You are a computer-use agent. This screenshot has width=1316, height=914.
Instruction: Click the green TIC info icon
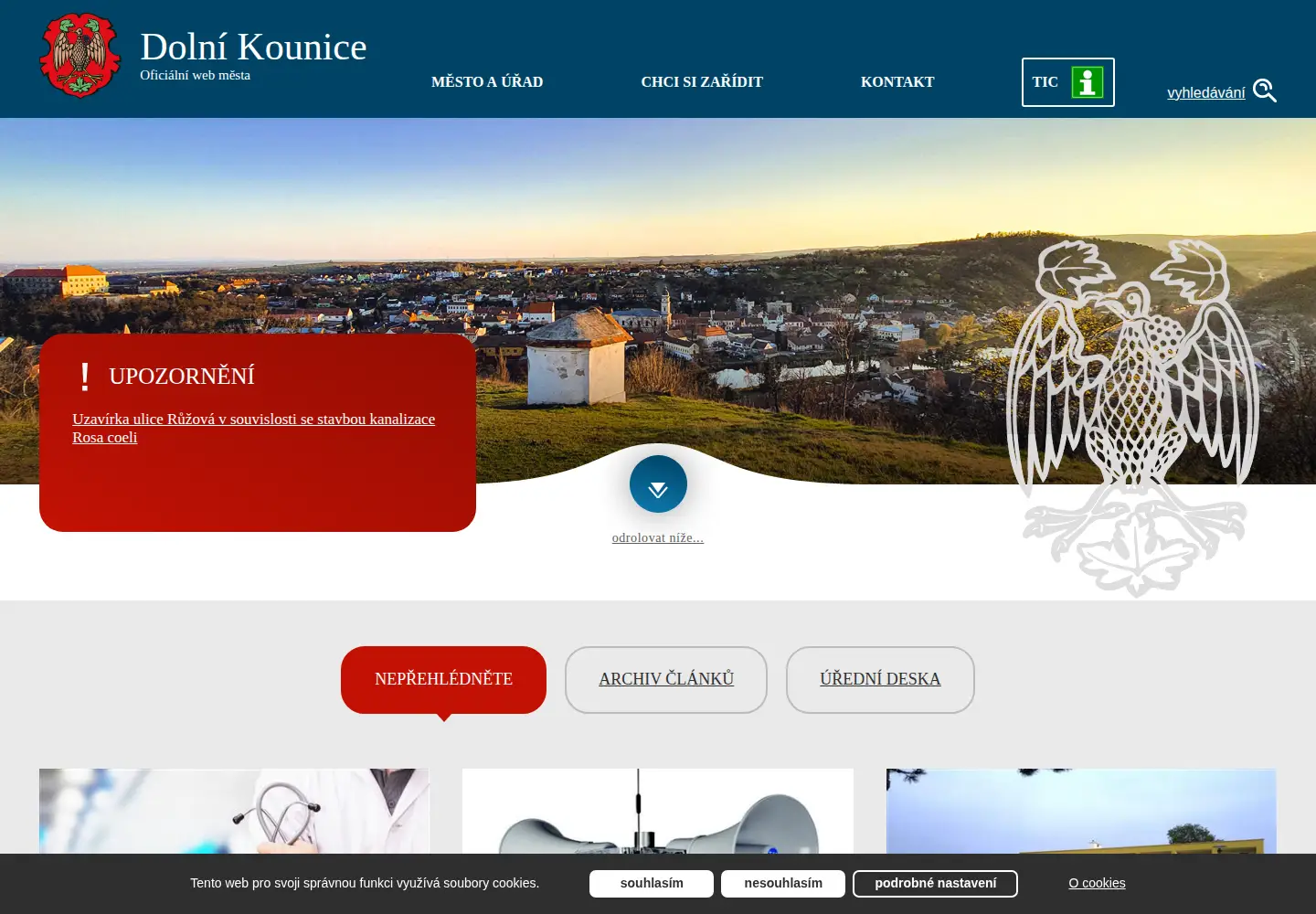pyautogui.click(x=1088, y=82)
